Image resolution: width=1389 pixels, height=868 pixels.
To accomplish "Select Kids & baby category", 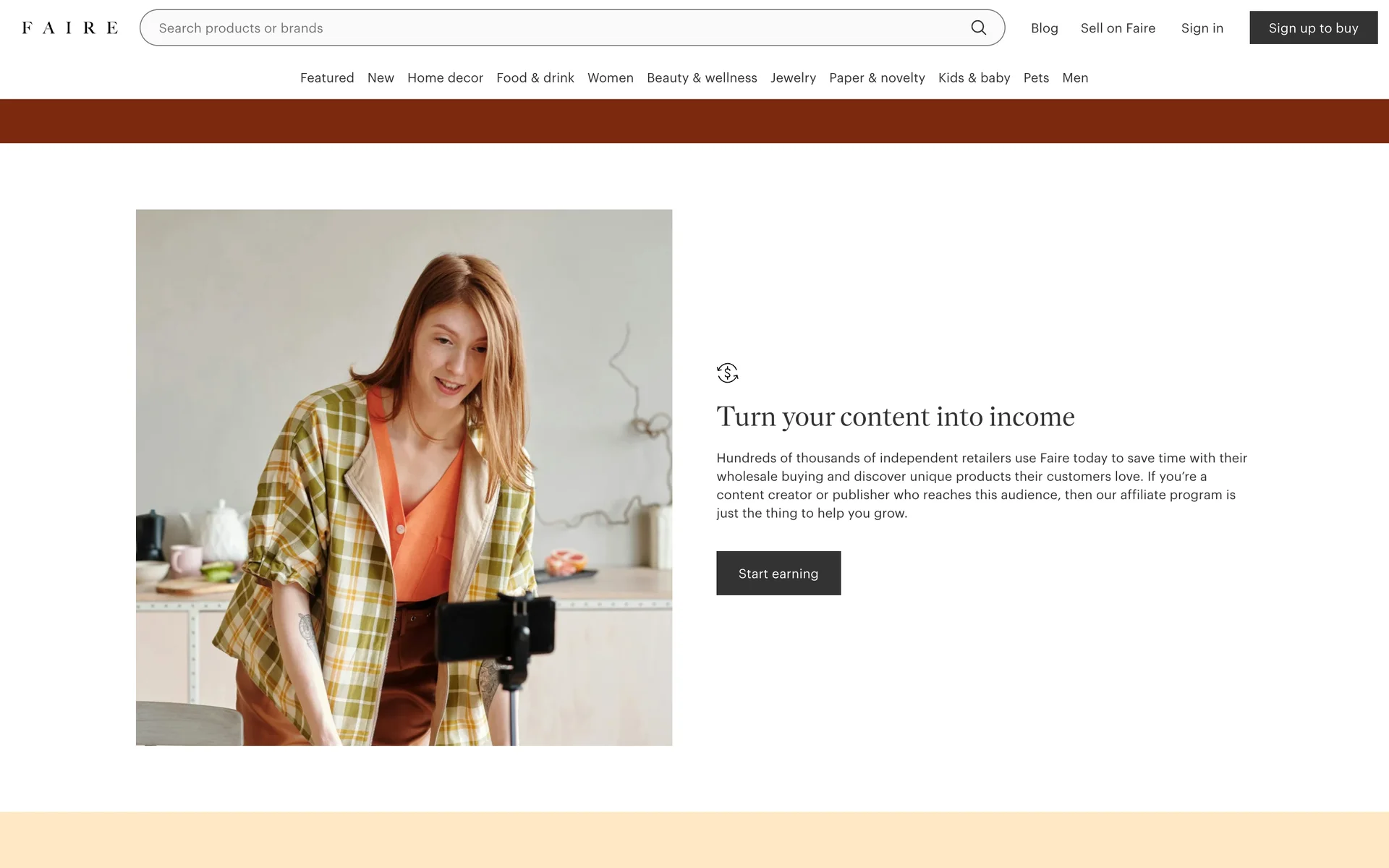I will click(974, 77).
